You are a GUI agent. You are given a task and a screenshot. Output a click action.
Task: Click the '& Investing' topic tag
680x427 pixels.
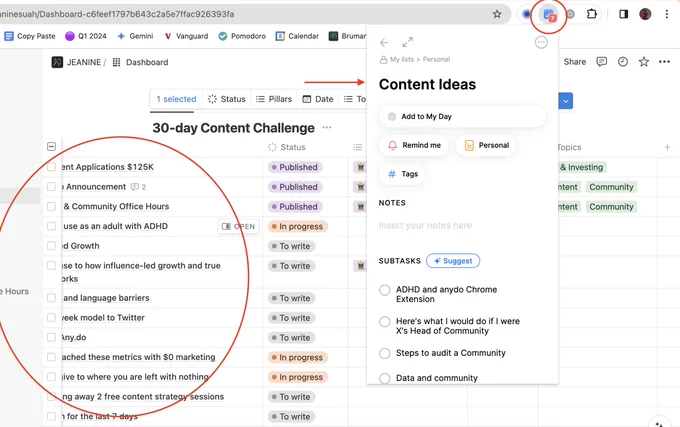pyautogui.click(x=581, y=167)
